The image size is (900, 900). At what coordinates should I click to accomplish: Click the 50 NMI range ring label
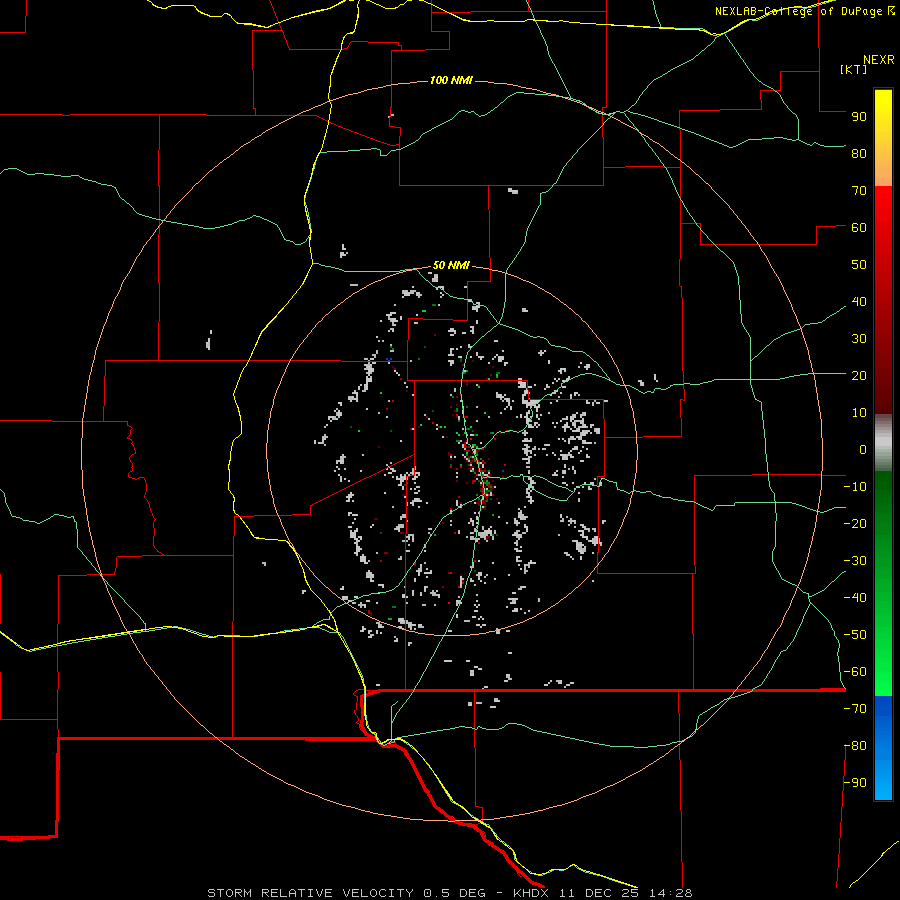tap(451, 265)
